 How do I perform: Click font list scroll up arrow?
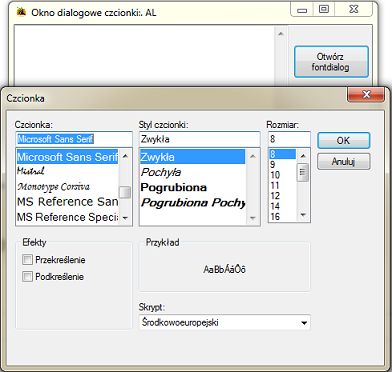tap(125, 156)
